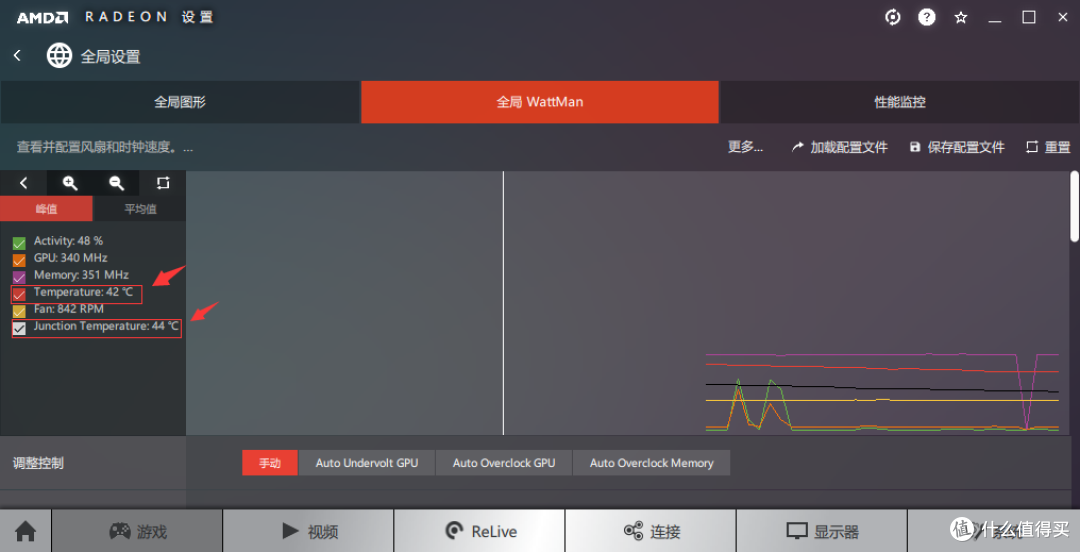The image size is (1080, 552).
Task: Open 游戏 gaming section
Action: [137, 531]
